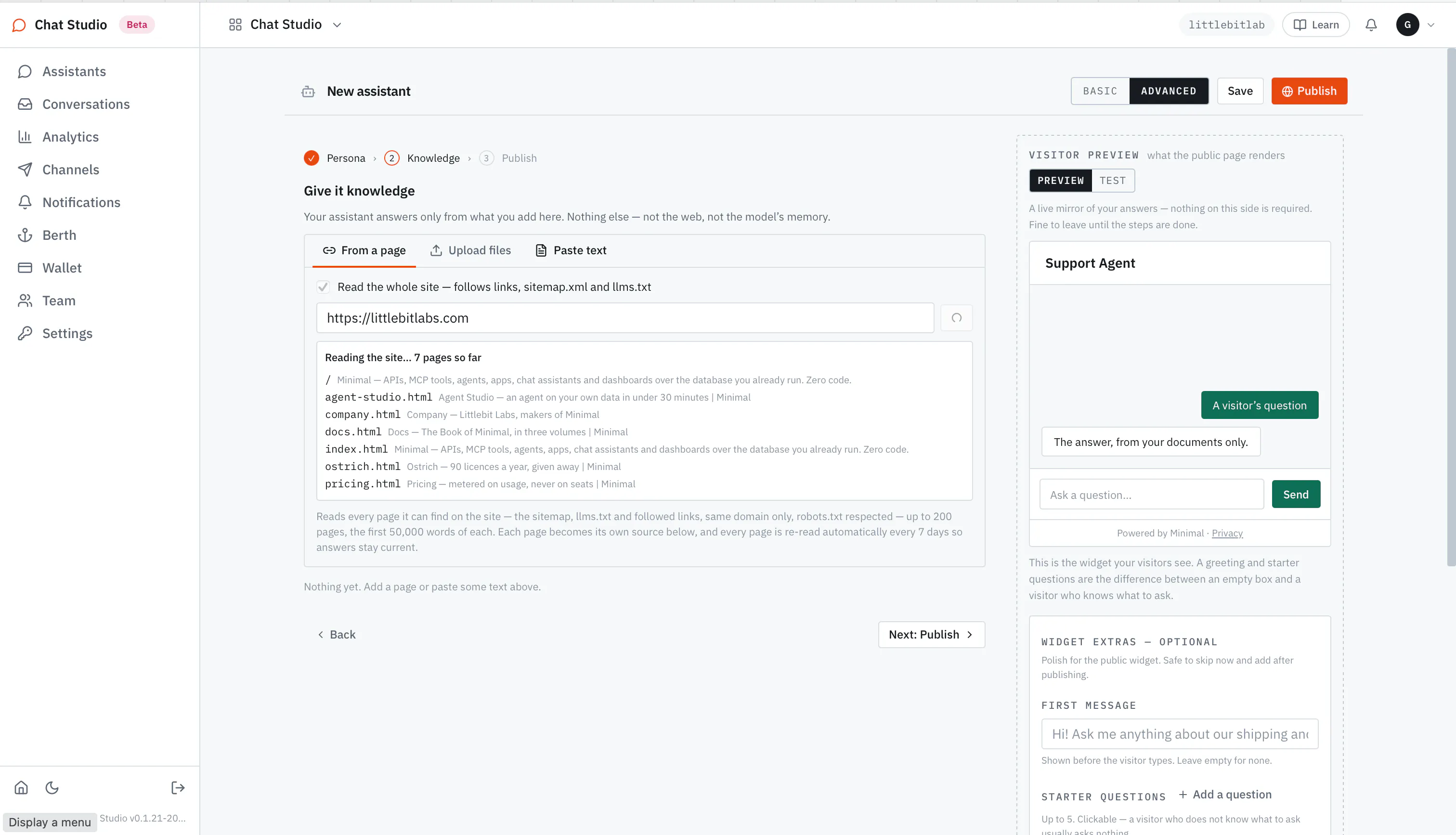This screenshot has width=1456, height=835.
Task: Open Wallet in the sidebar
Action: 49,268
